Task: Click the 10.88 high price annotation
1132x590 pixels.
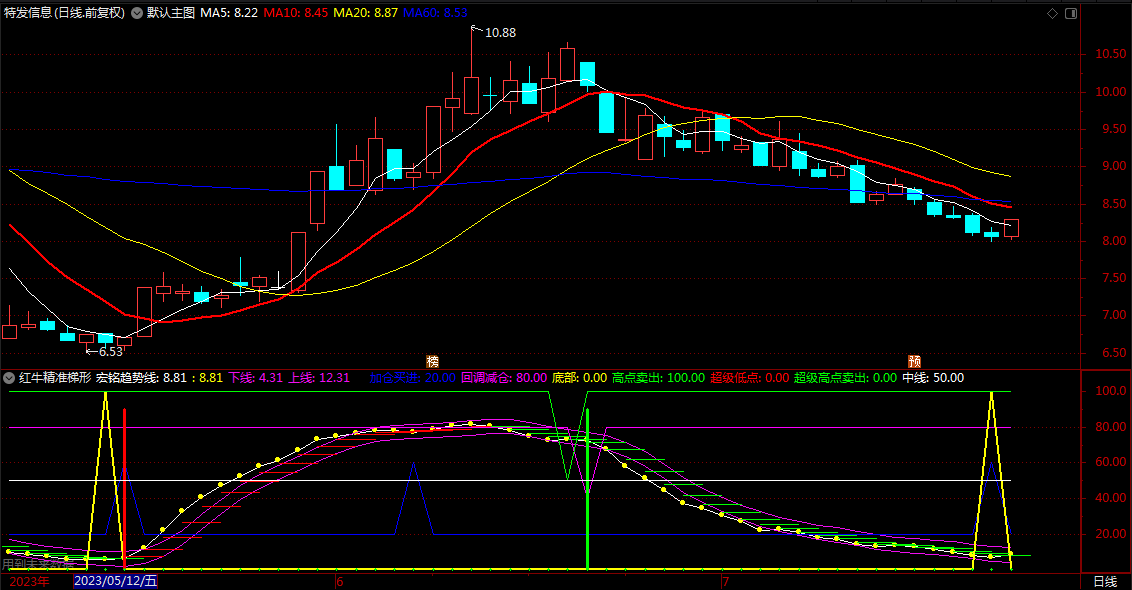Action: tap(500, 32)
